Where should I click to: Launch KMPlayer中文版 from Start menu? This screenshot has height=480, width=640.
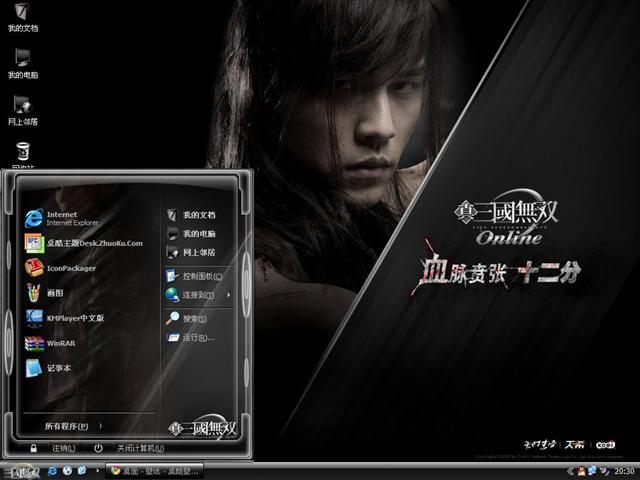pyautogui.click(x=64, y=318)
